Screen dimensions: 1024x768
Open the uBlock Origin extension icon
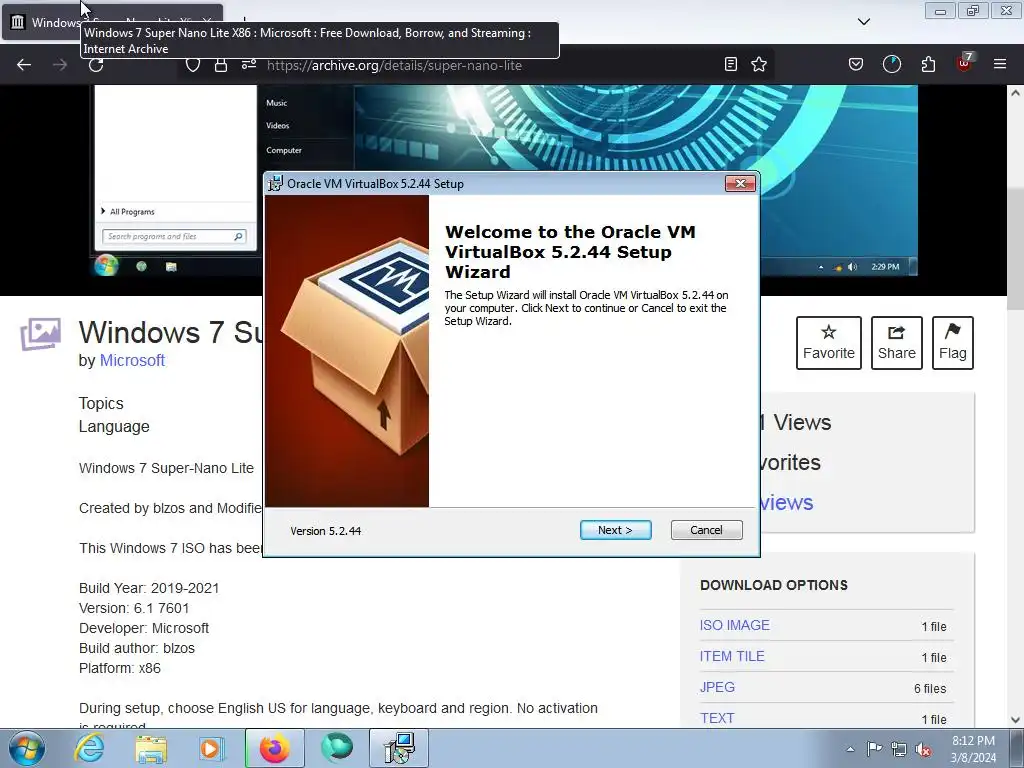point(965,63)
